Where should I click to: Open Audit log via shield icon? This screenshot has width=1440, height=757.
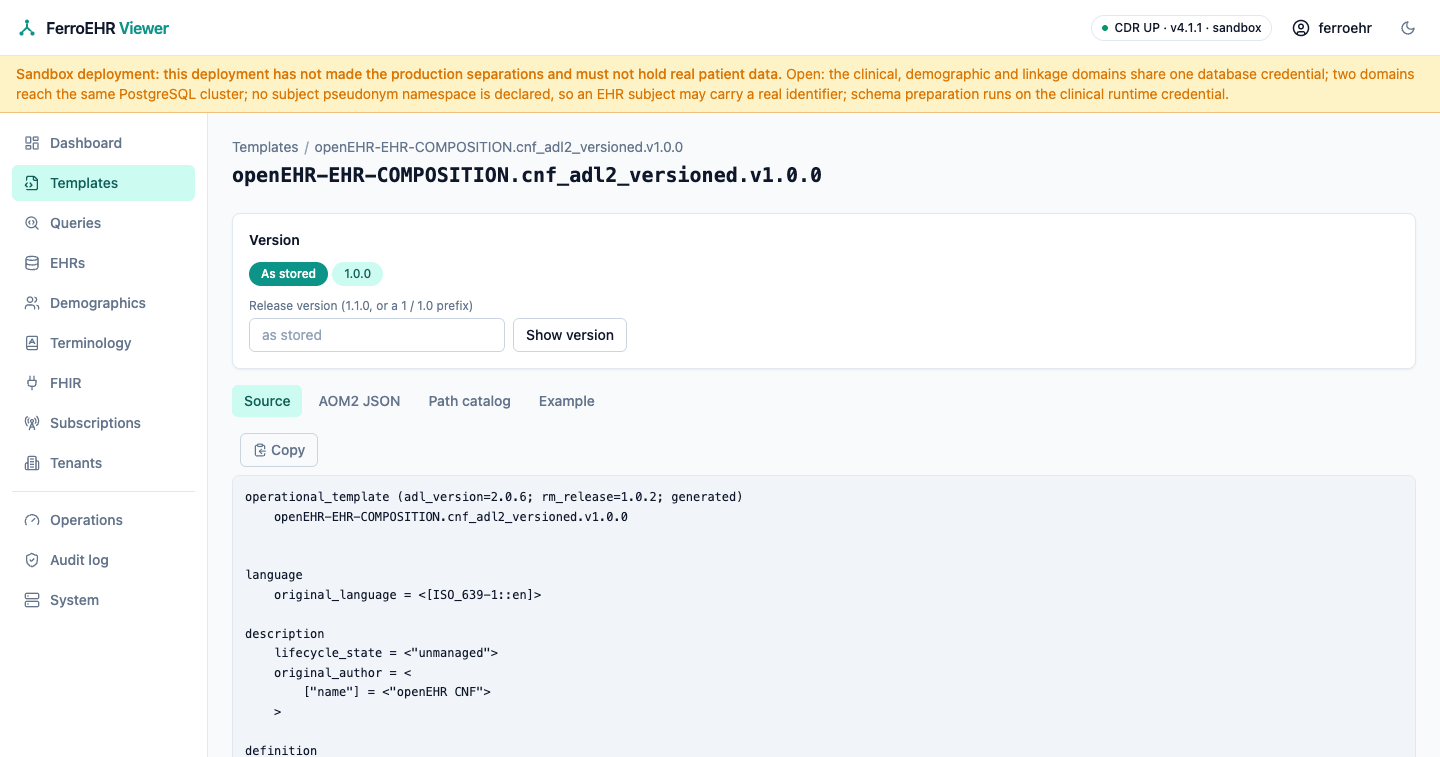pyautogui.click(x=32, y=560)
